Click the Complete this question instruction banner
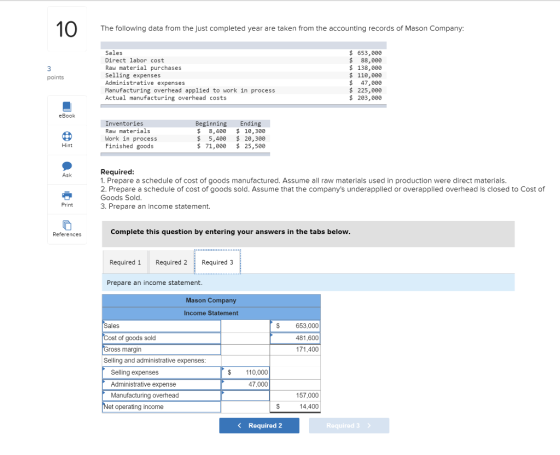 (308, 234)
